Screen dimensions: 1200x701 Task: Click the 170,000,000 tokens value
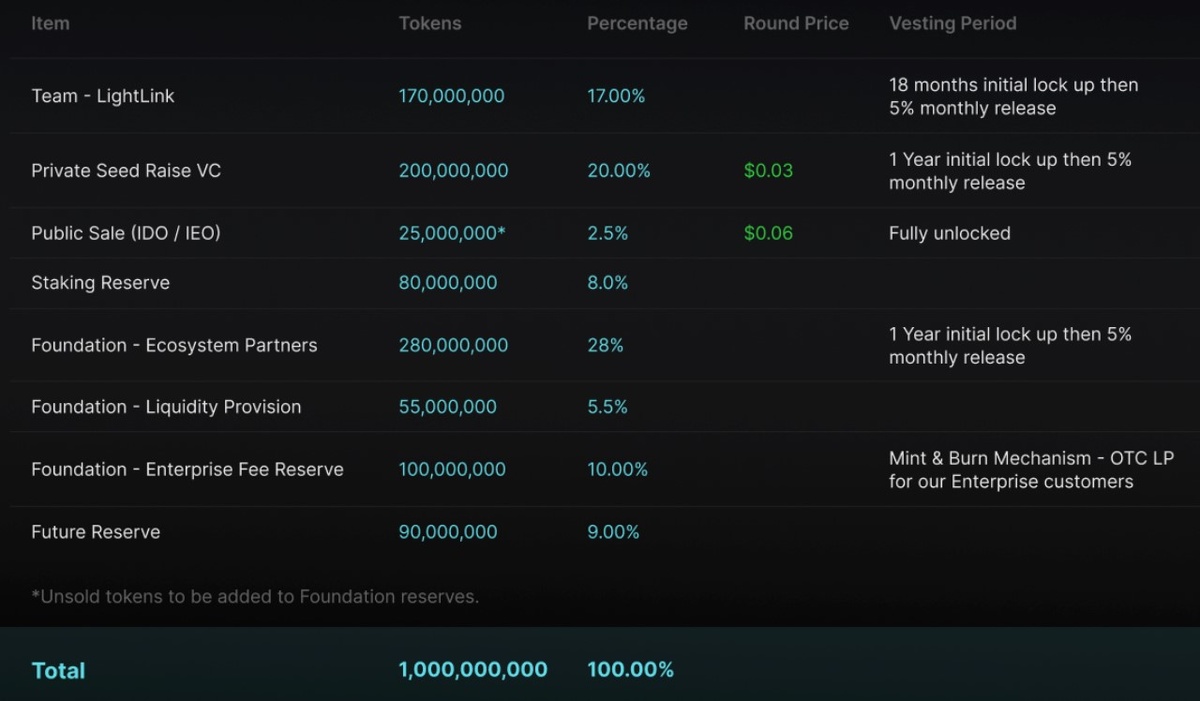pos(451,96)
